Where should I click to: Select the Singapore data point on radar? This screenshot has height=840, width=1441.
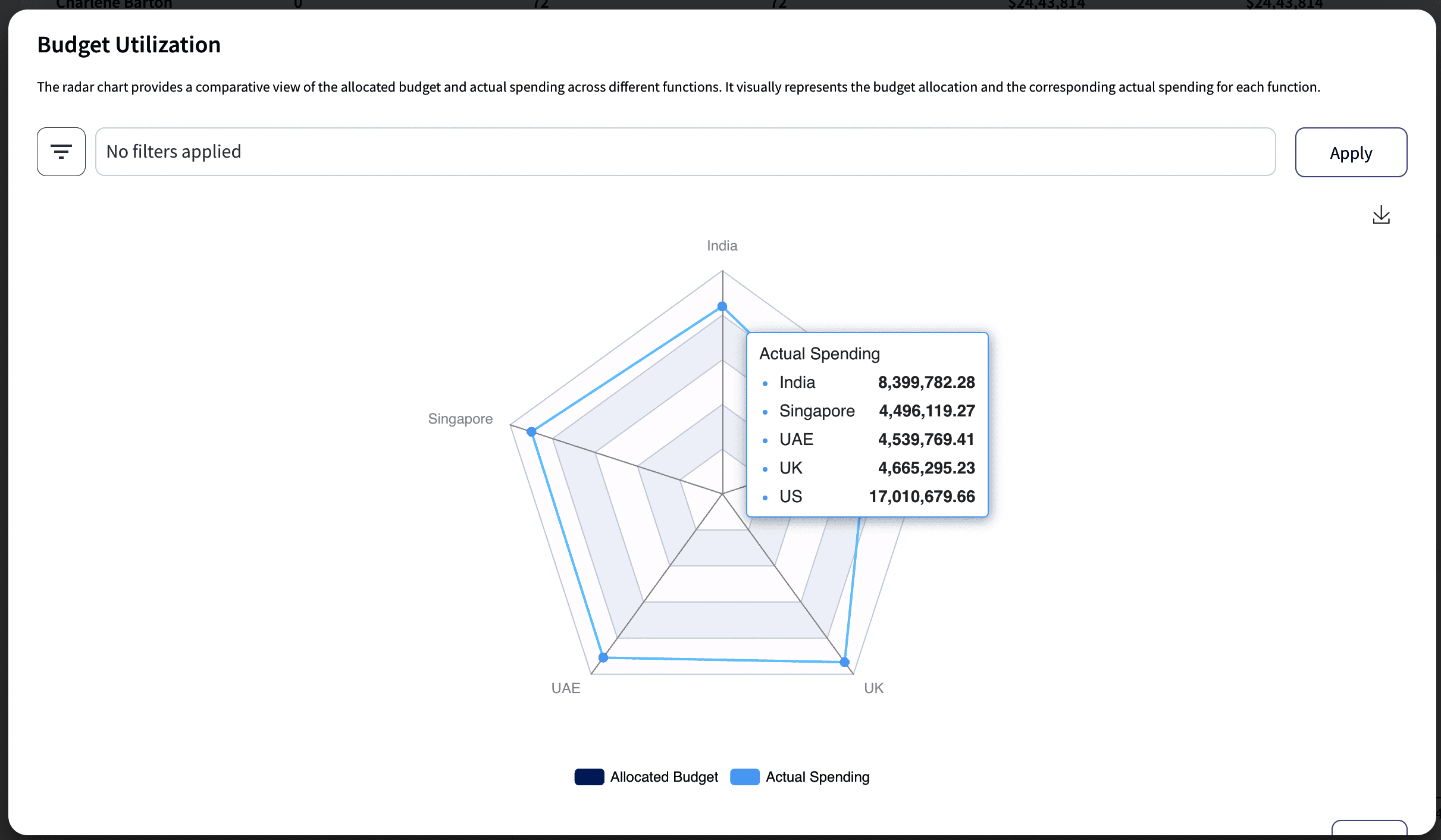pyautogui.click(x=532, y=431)
